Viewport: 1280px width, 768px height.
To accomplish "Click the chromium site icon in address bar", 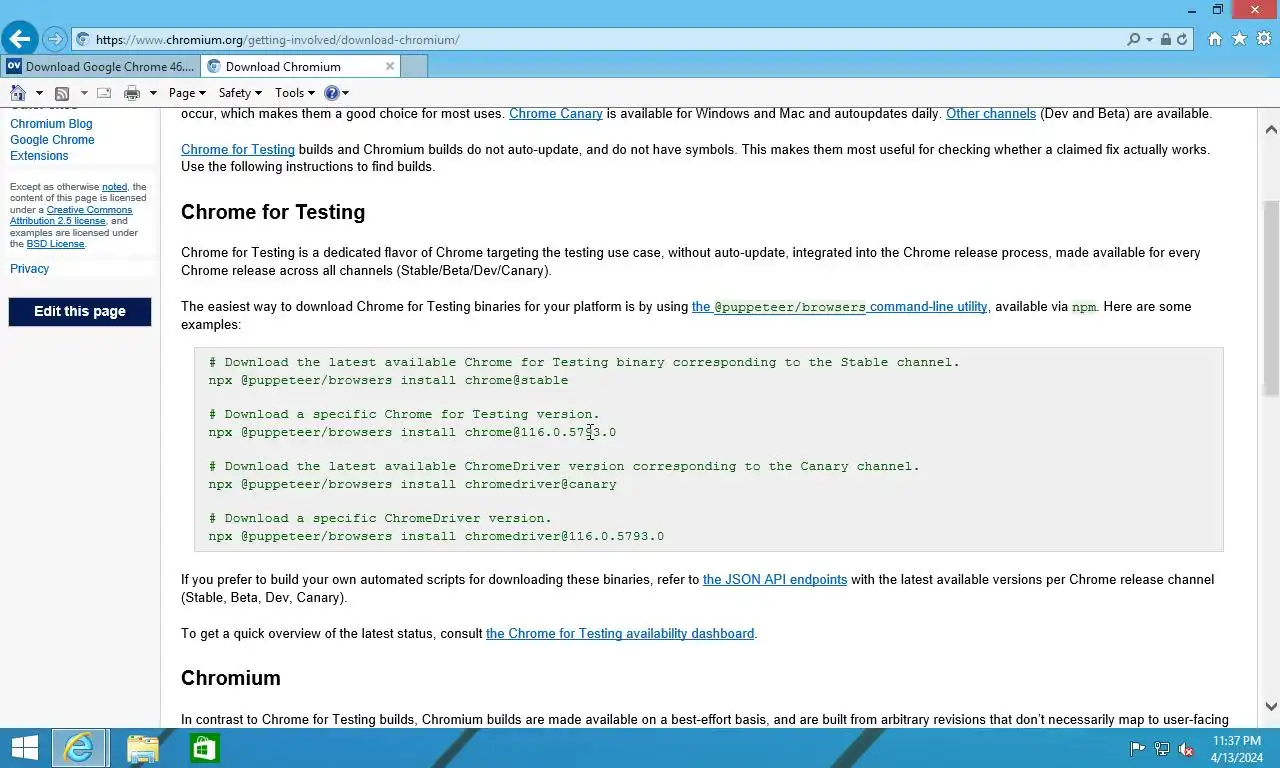I will tap(83, 40).
